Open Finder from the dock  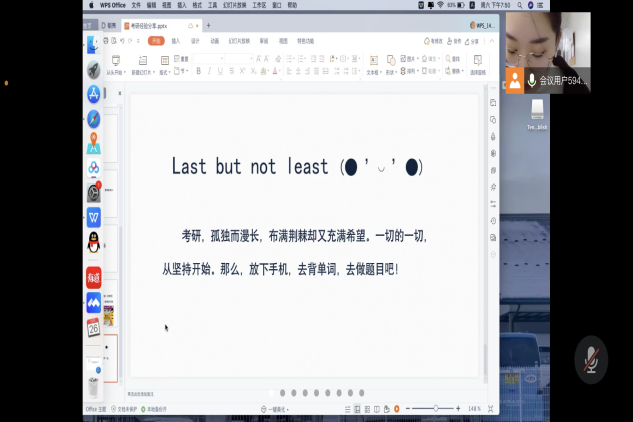[x=94, y=44]
